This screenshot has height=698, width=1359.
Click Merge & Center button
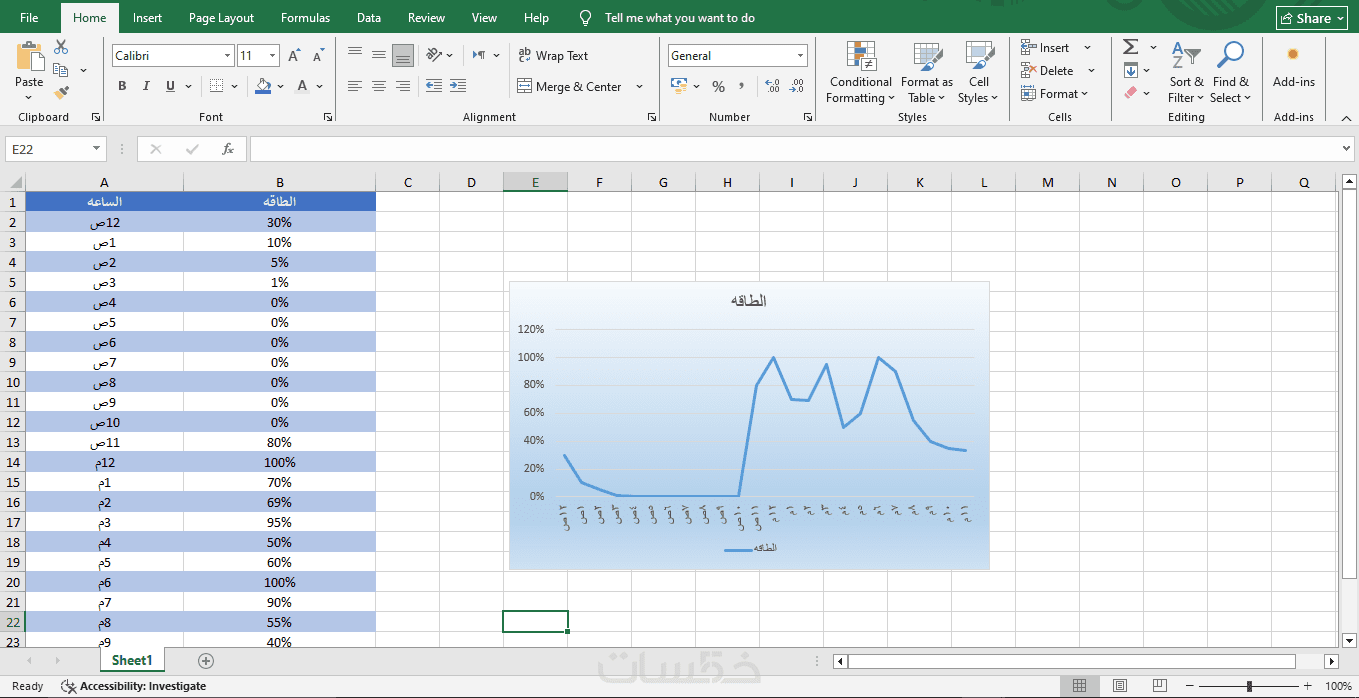[569, 87]
